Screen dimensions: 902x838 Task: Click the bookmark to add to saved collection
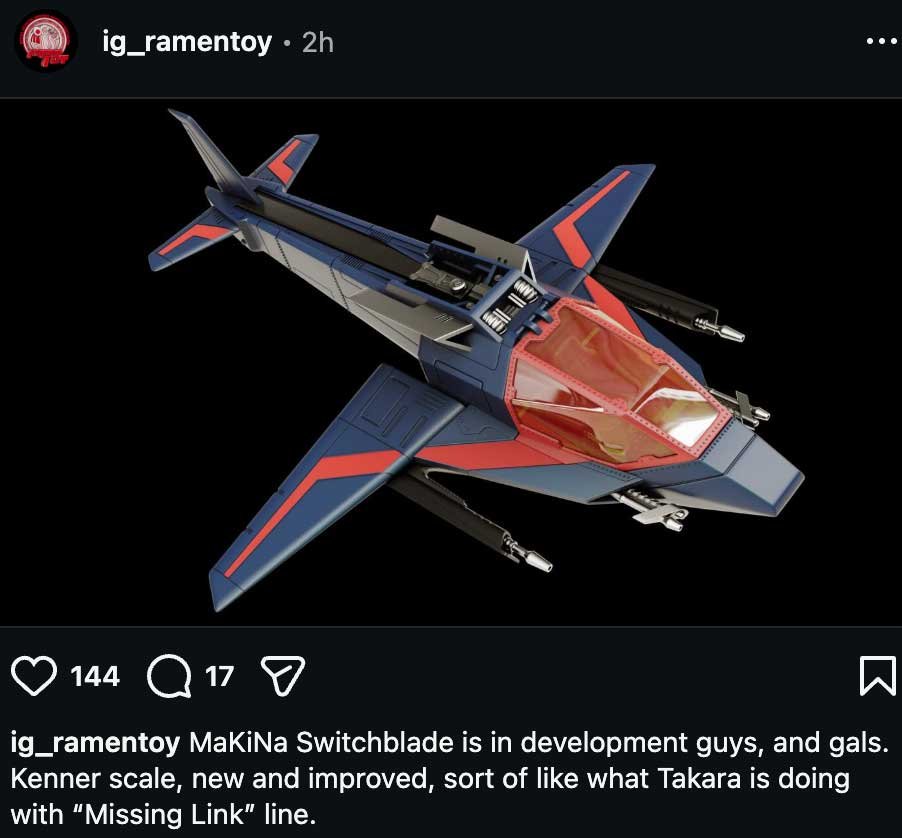pos(876,676)
